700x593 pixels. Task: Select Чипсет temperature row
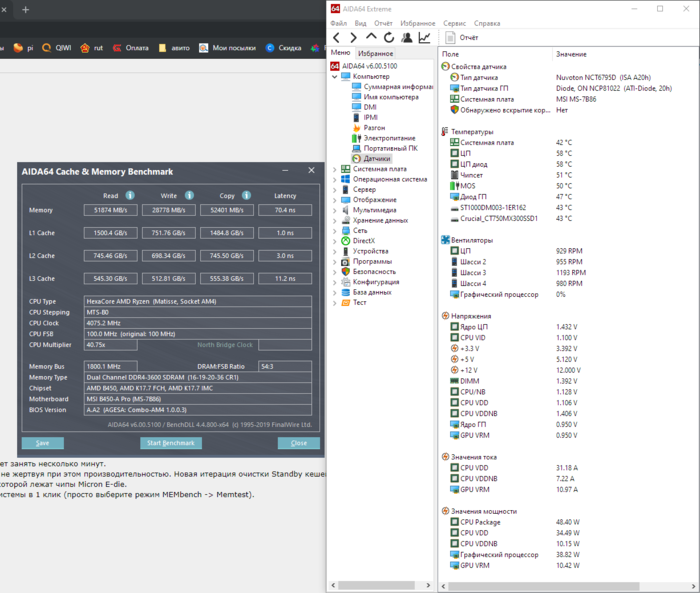pyautogui.click(x=511, y=175)
